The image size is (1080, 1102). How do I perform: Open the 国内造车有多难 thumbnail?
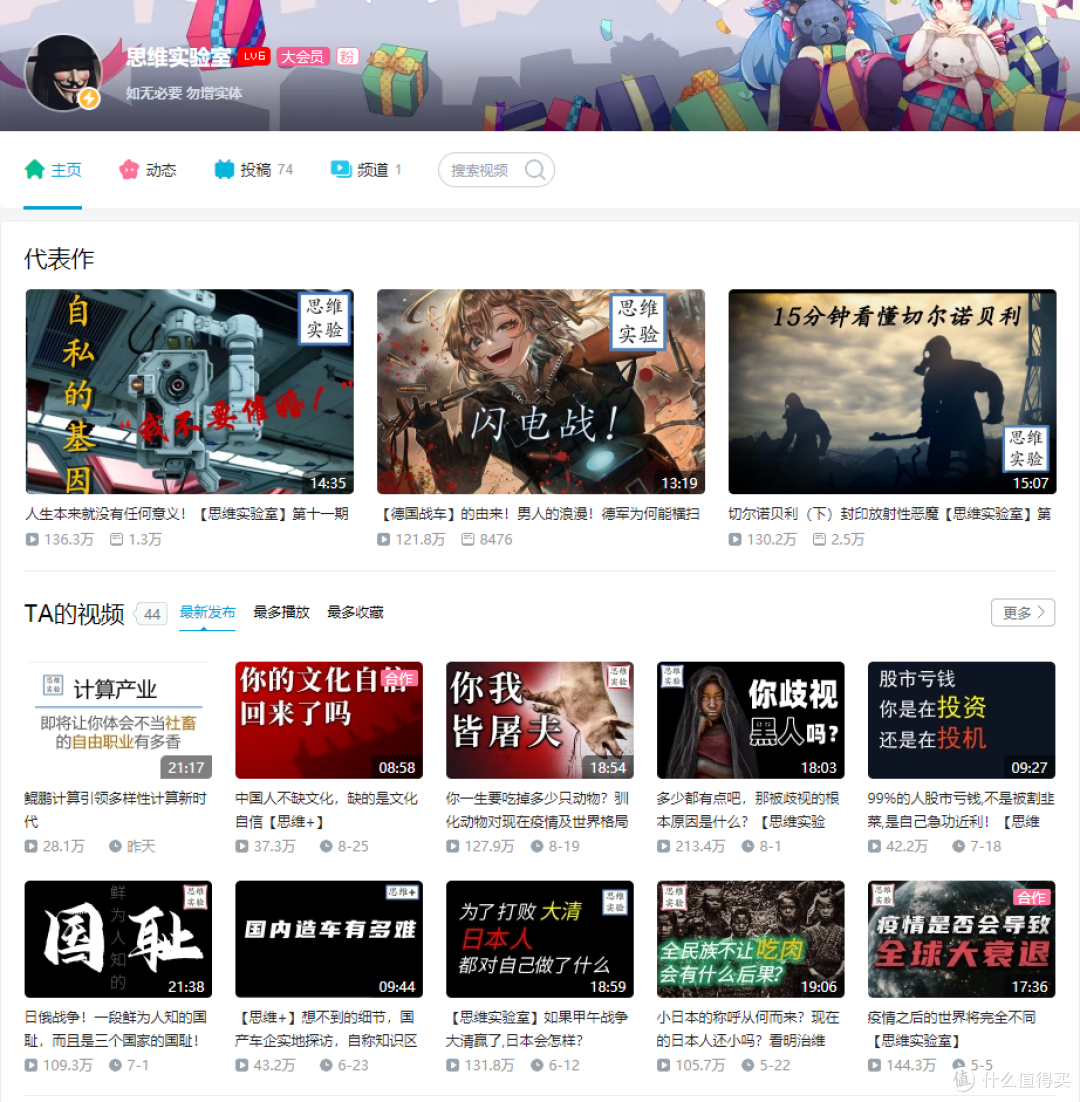[329, 939]
